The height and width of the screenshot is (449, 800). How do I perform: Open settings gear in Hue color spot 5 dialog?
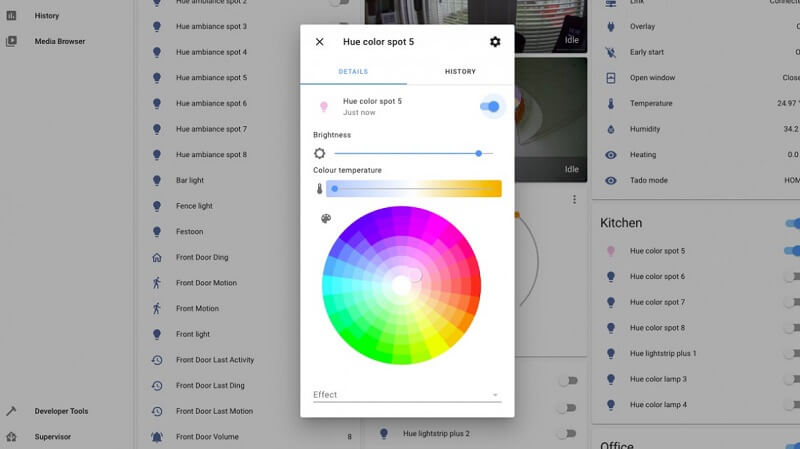495,42
